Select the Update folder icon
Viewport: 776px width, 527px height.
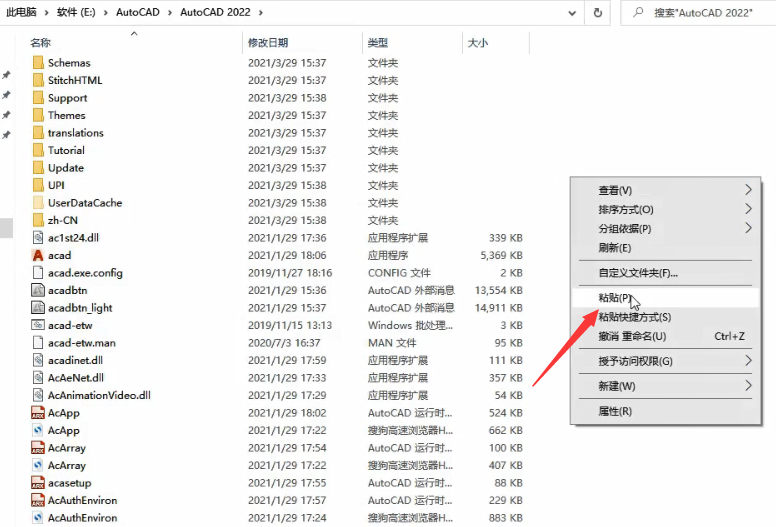(38, 168)
